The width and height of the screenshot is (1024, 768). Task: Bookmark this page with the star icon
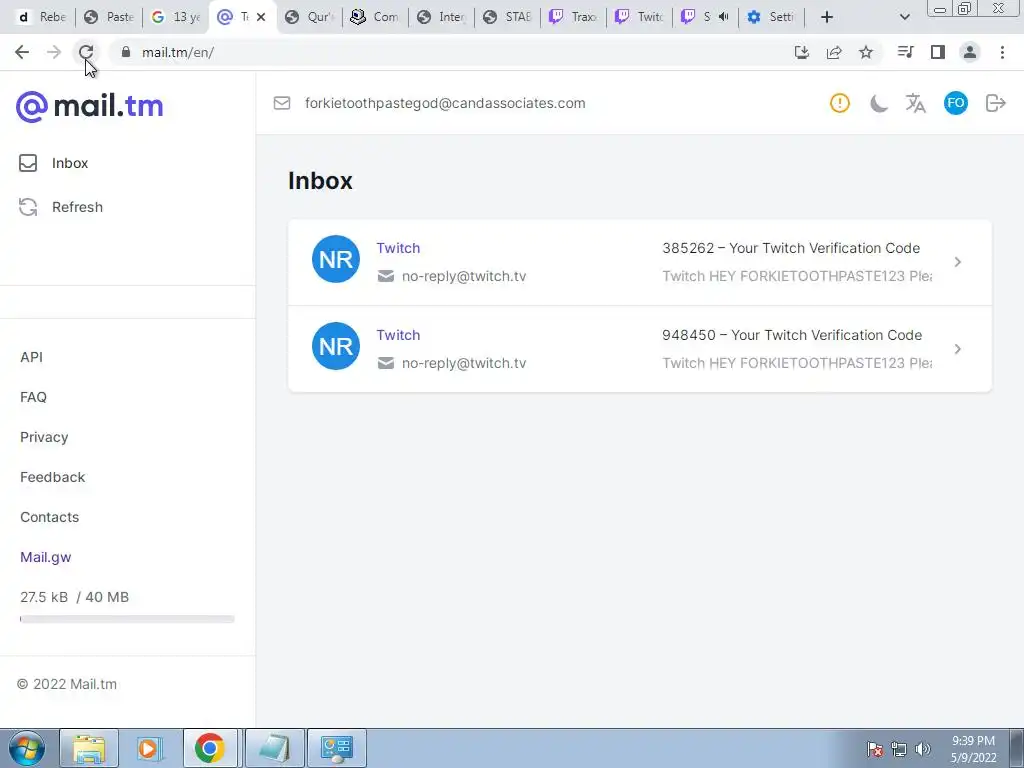[x=866, y=52]
